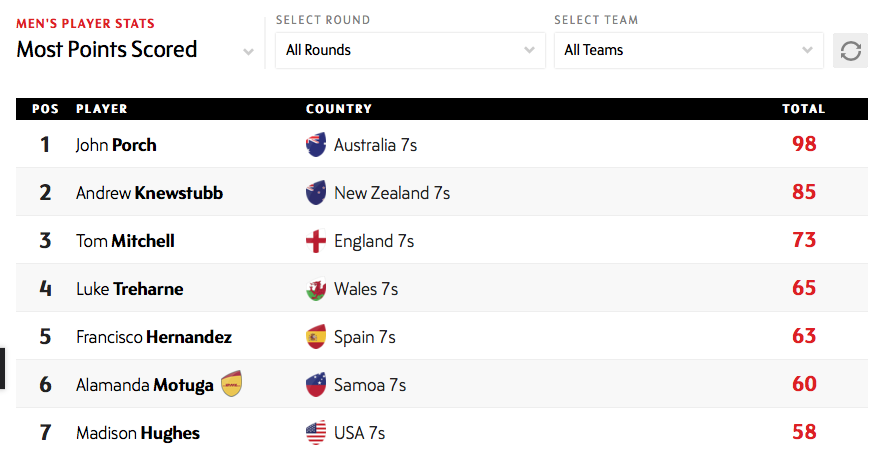Select Madison Hughes player name
This screenshot has height=454, width=873.
[x=138, y=433]
